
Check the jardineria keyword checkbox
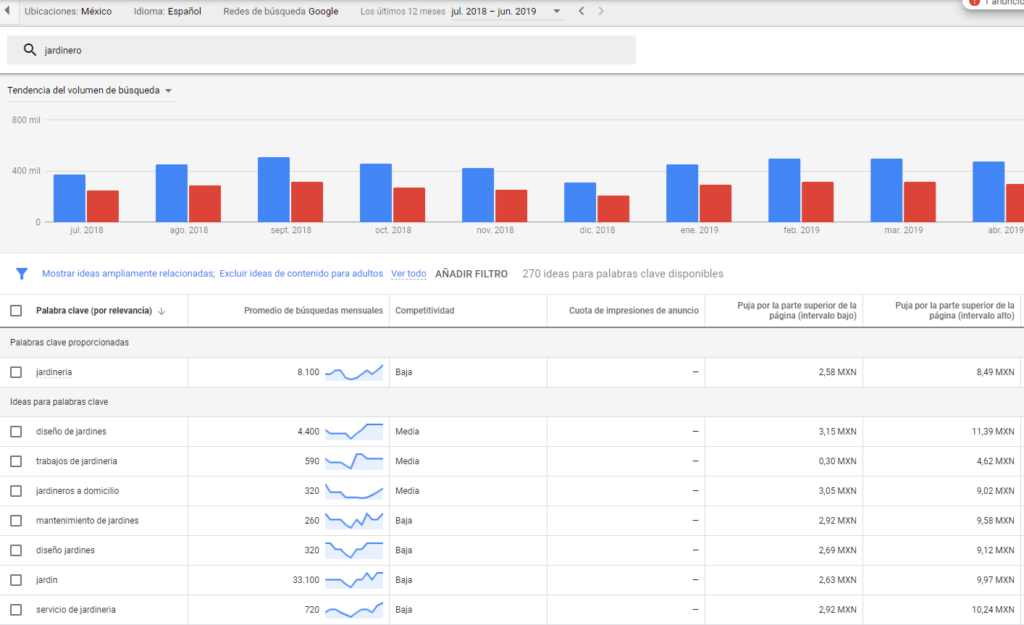(16, 372)
